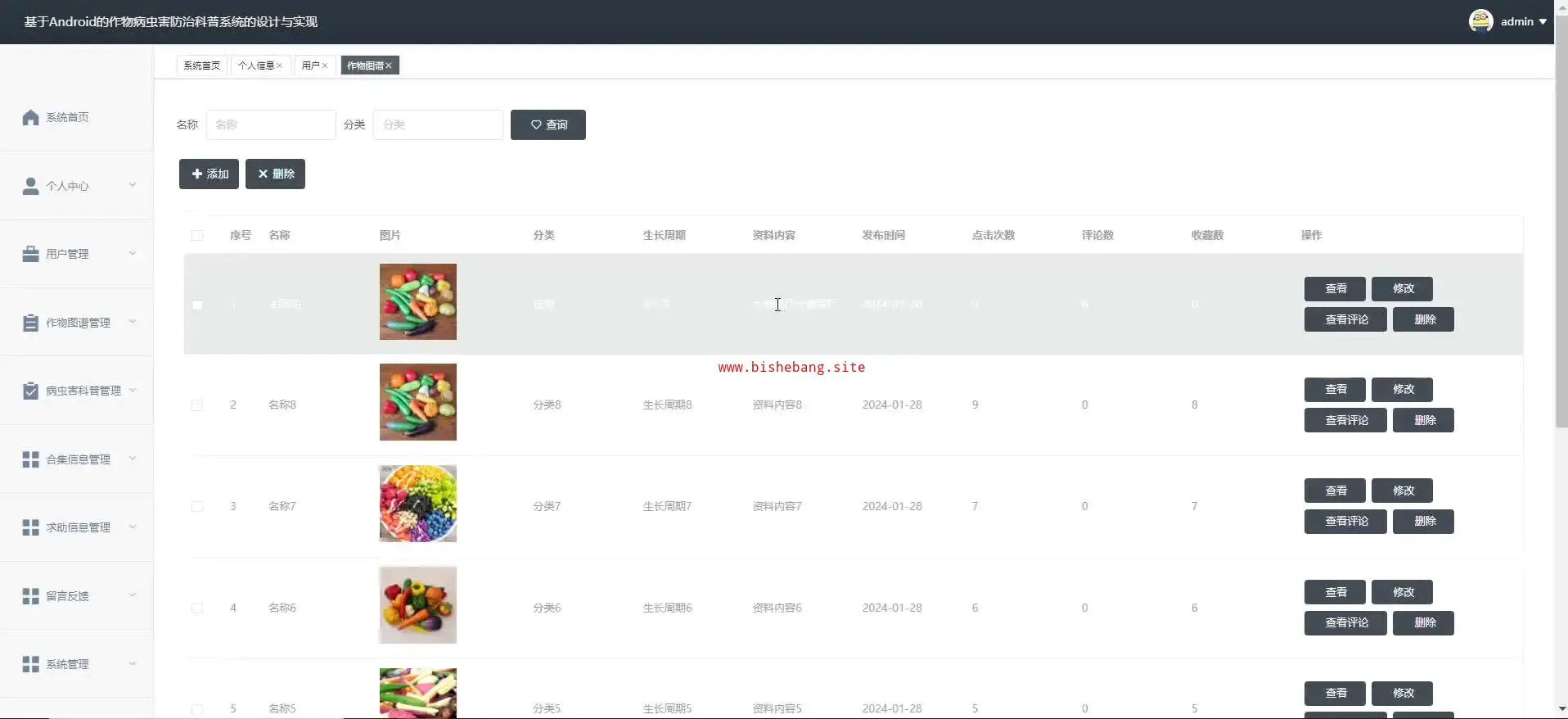Click the scrollbar up arrow
The height and width of the screenshot is (719, 1568).
[1561, 7]
